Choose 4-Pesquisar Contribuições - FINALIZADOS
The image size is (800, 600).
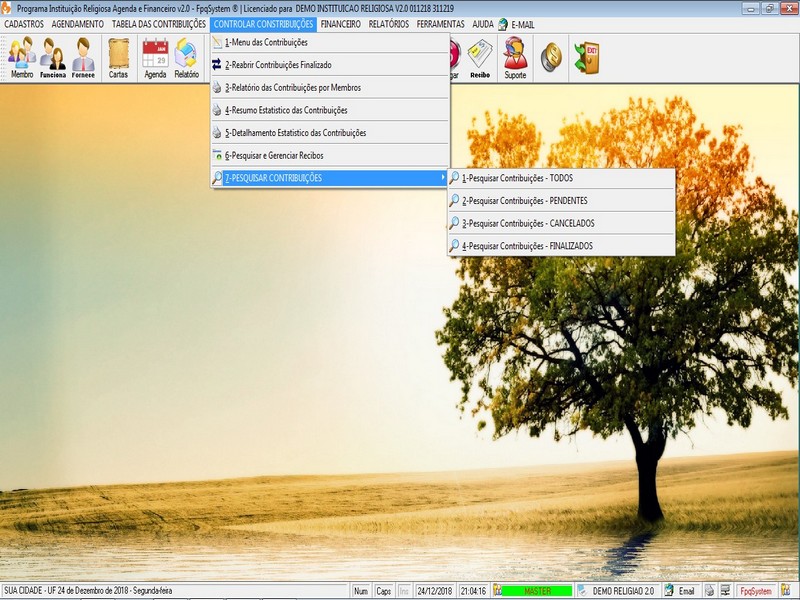(561, 246)
